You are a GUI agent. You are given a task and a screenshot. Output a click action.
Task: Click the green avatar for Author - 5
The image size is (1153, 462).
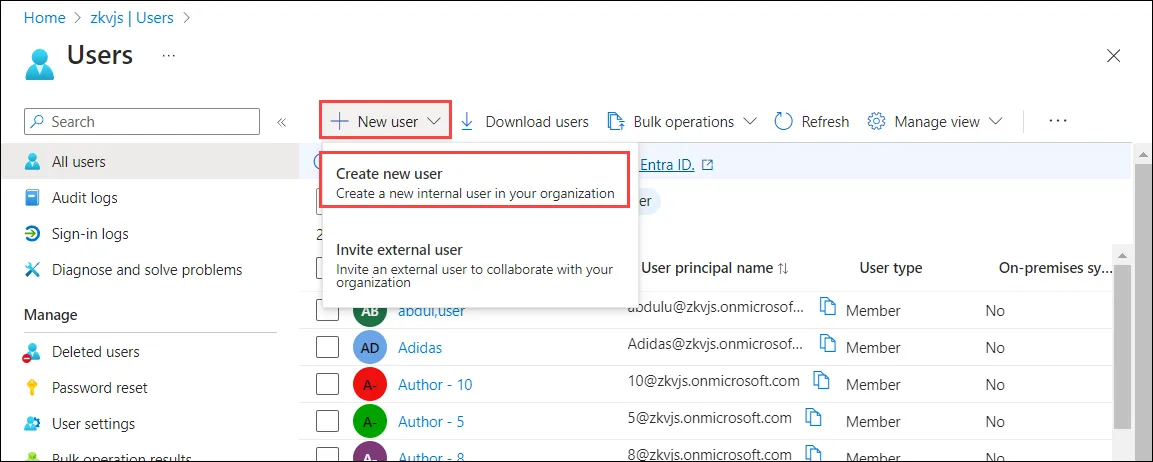tap(370, 422)
